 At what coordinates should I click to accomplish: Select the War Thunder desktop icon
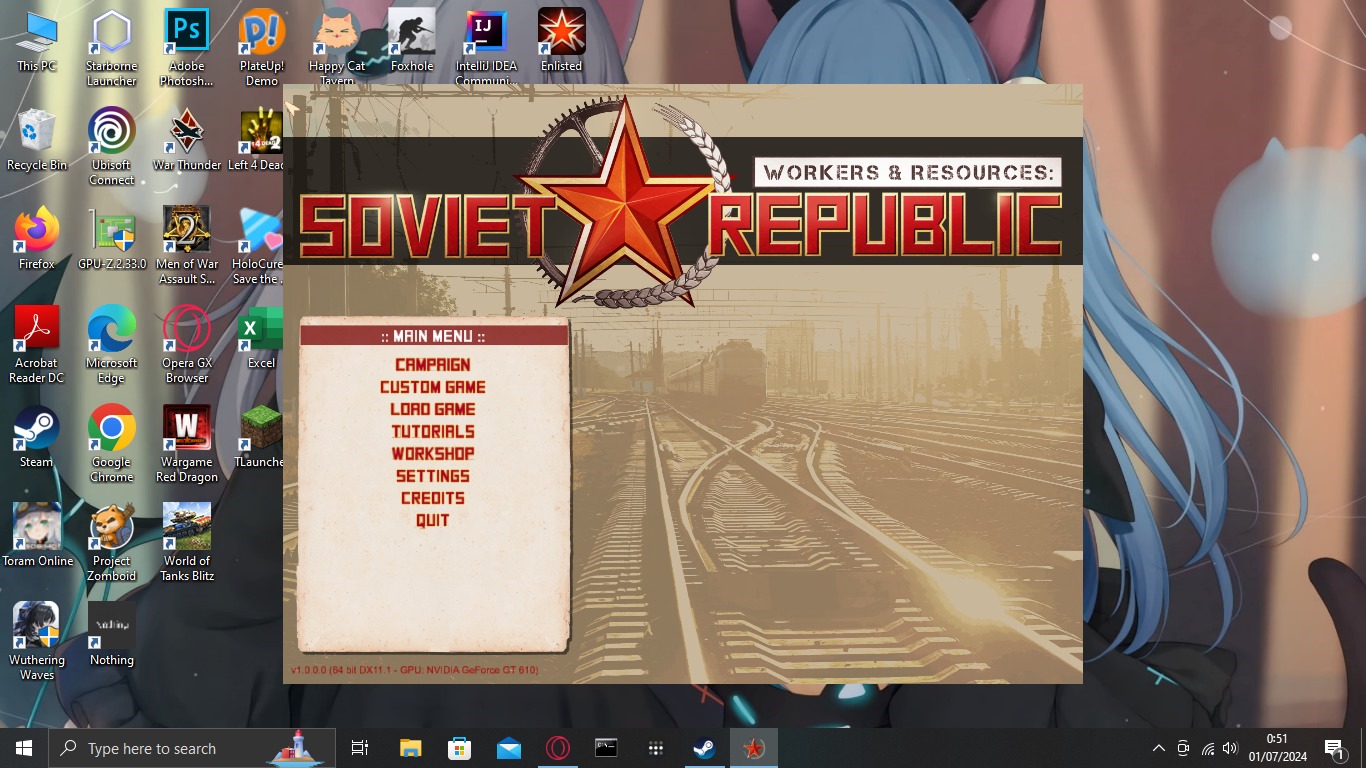[x=186, y=138]
